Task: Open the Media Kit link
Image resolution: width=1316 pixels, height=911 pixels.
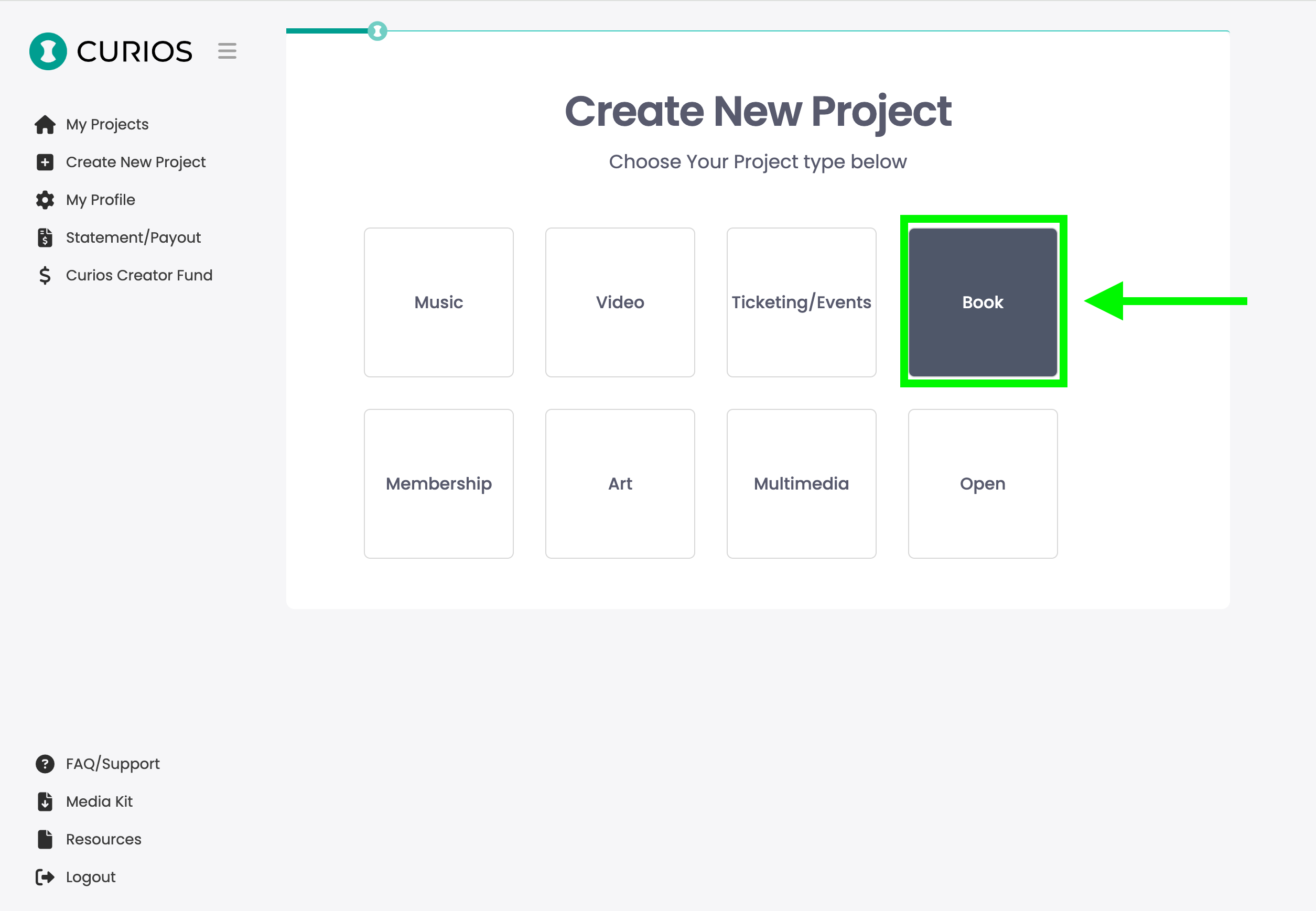Action: (99, 801)
